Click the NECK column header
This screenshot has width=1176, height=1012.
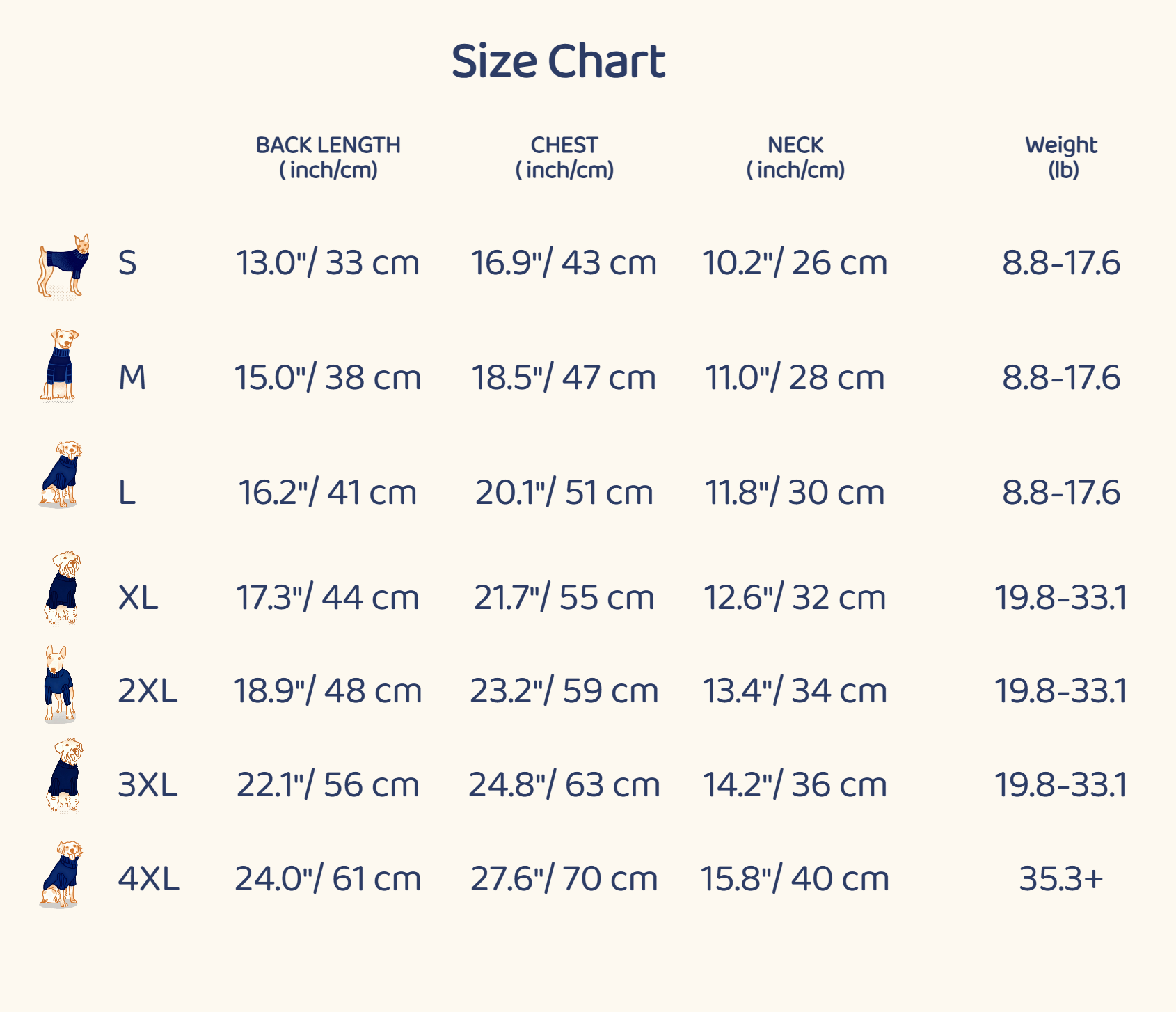click(x=795, y=157)
